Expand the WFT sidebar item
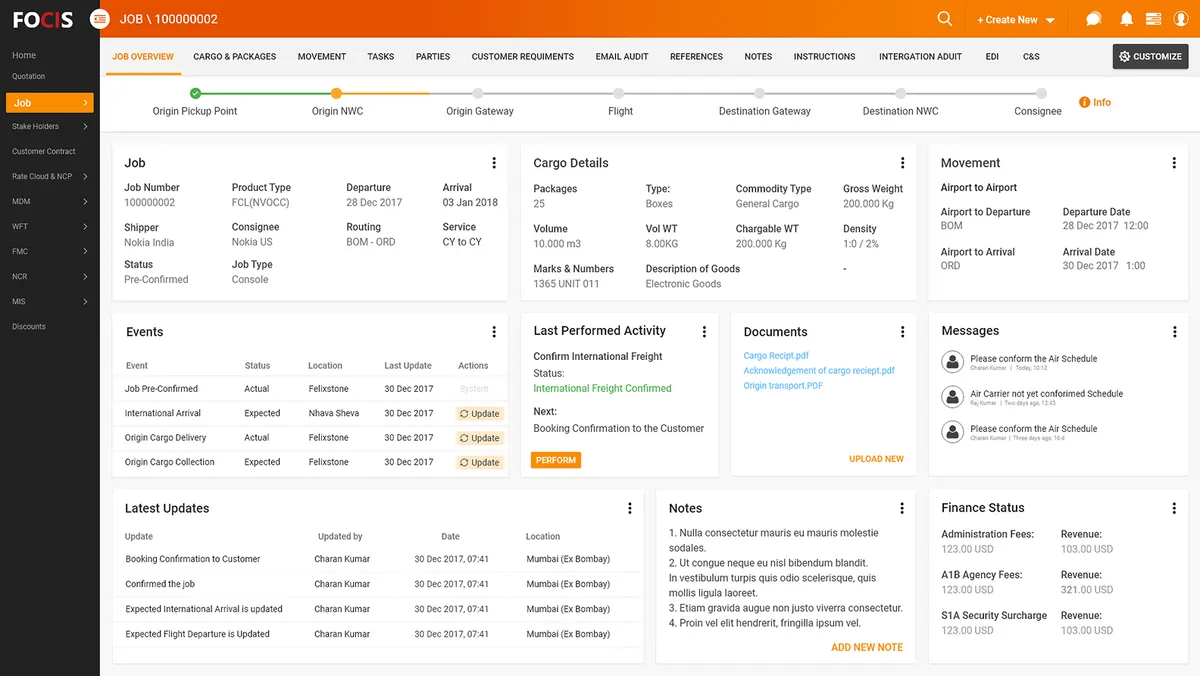The width and height of the screenshot is (1200, 676). tap(49, 227)
